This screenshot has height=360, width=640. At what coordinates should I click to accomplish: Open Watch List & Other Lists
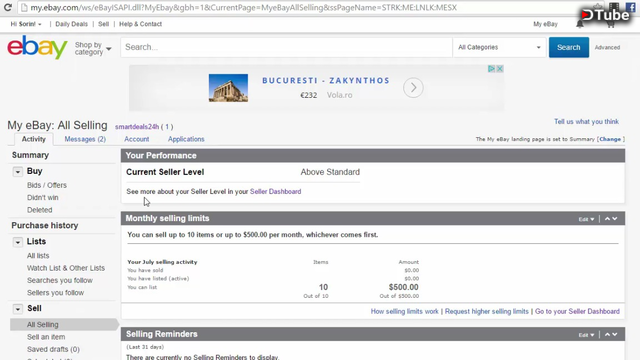66,268
